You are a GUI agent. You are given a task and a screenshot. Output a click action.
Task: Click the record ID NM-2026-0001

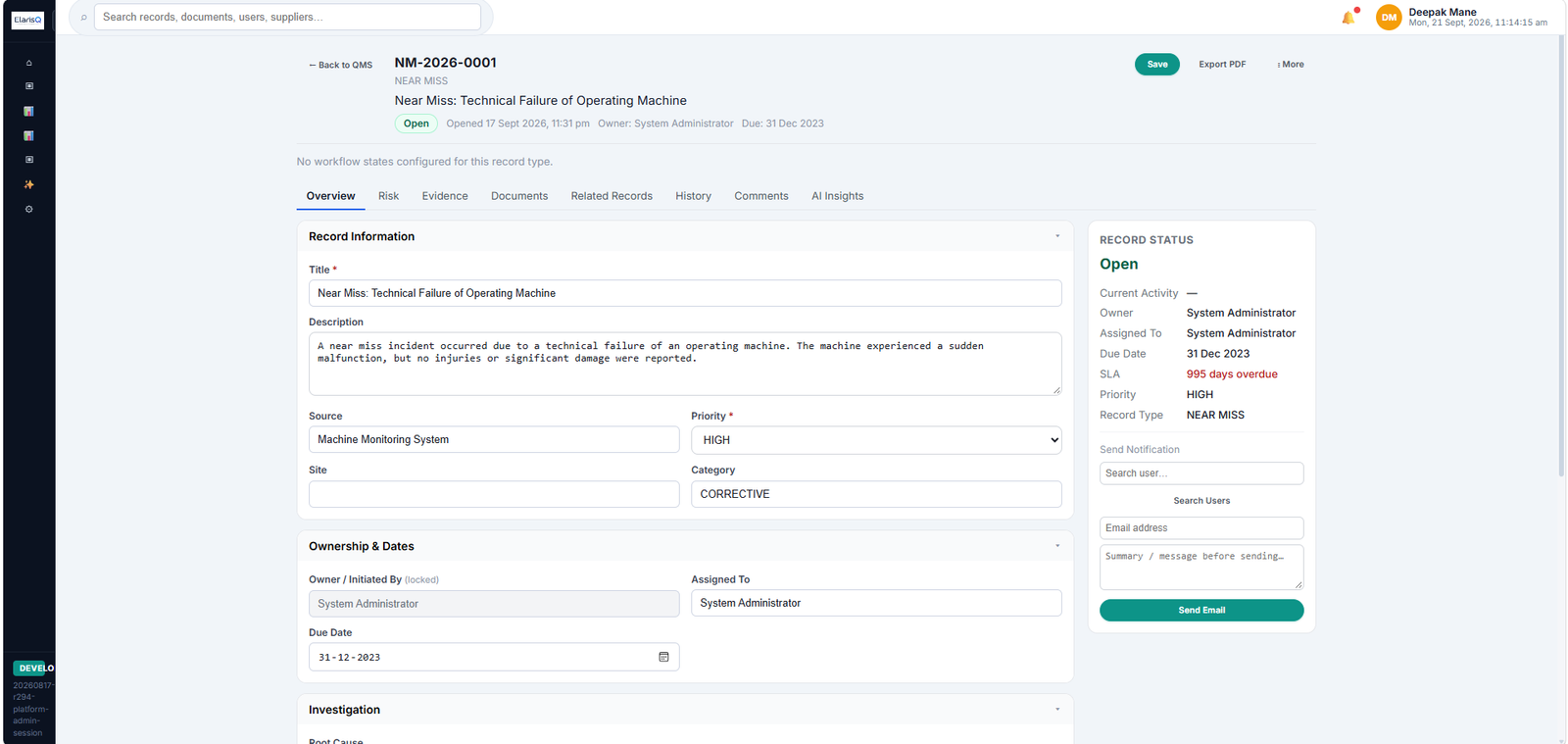[x=446, y=63]
